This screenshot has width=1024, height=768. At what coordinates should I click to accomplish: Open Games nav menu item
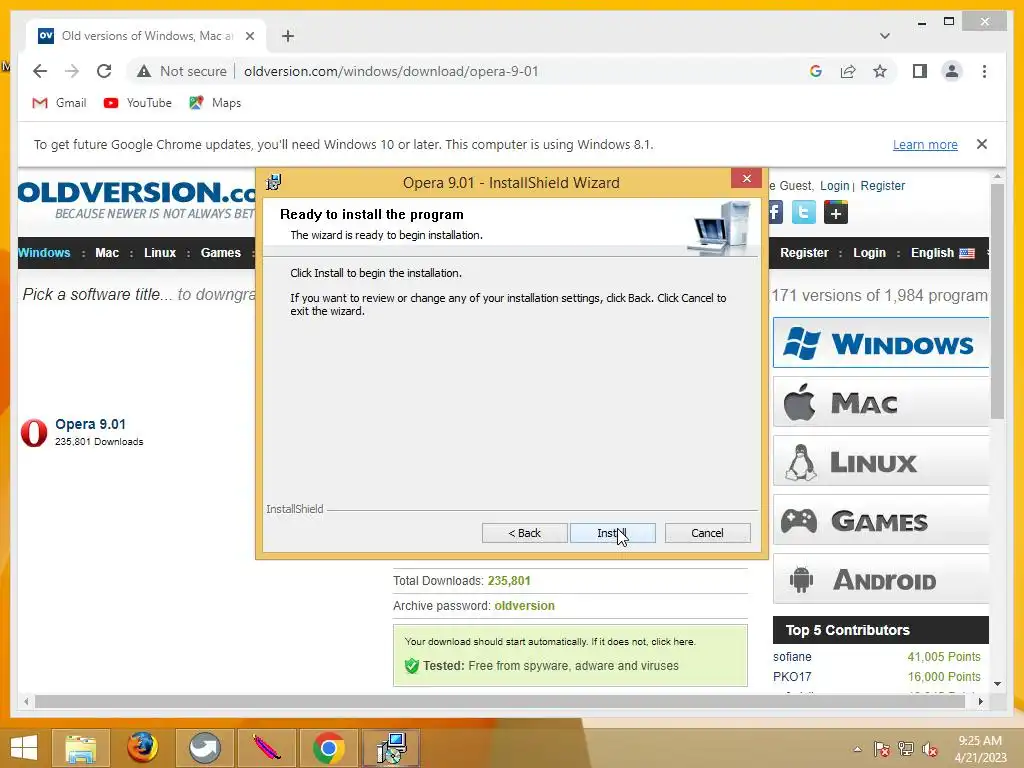pyautogui.click(x=221, y=253)
